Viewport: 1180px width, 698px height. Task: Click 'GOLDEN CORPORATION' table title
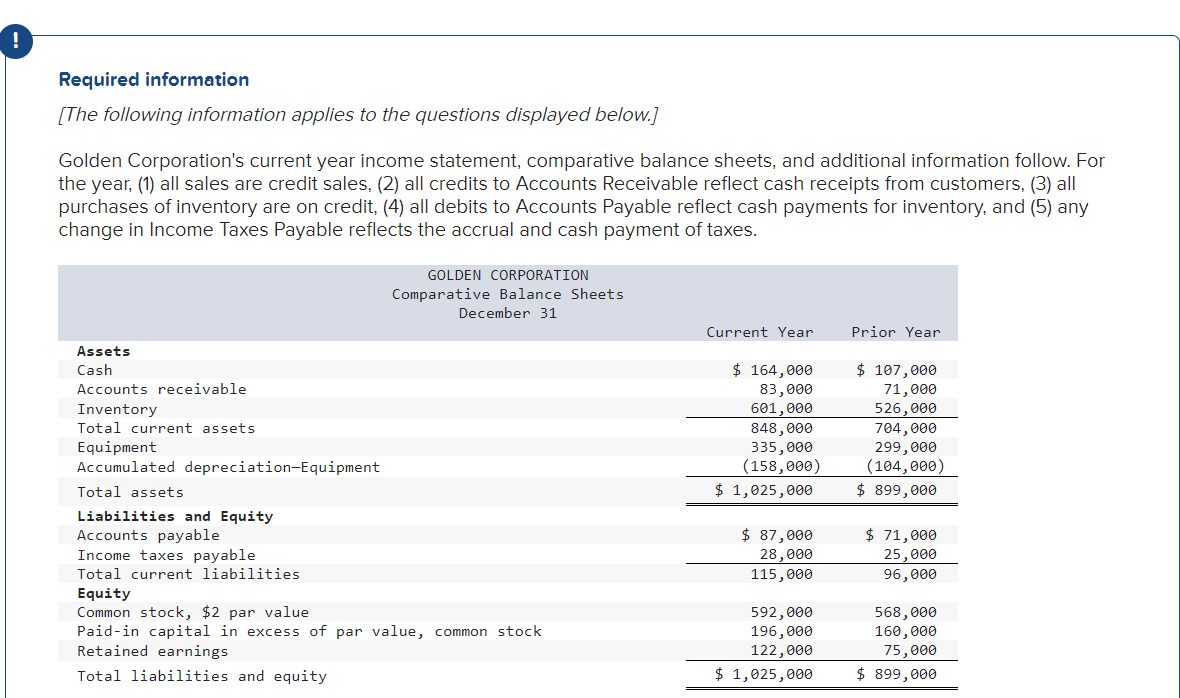coord(508,275)
